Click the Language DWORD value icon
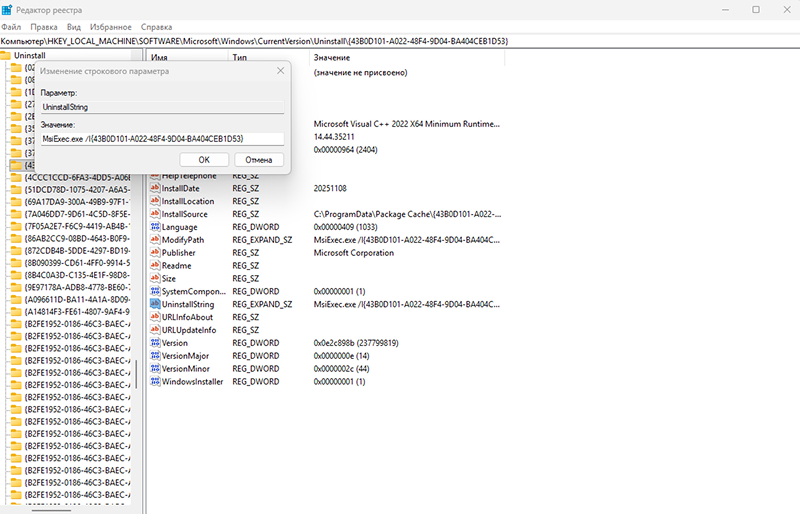The height and width of the screenshot is (514, 800). pyautogui.click(x=154, y=227)
